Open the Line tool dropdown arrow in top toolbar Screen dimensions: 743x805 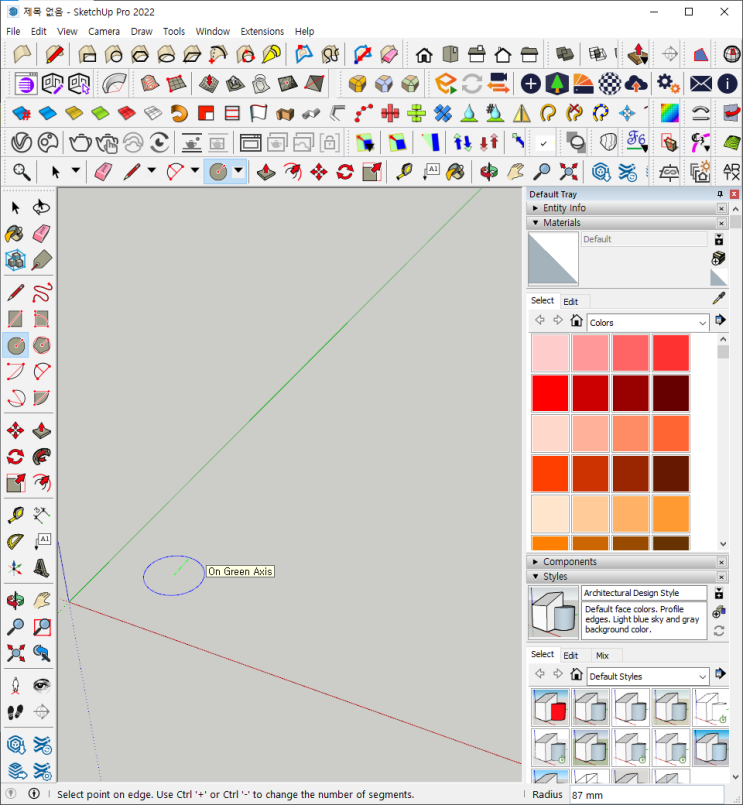151,170
